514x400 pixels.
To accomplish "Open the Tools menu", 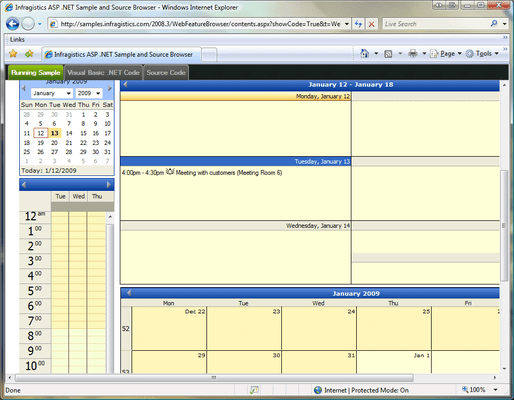I will click(x=482, y=54).
